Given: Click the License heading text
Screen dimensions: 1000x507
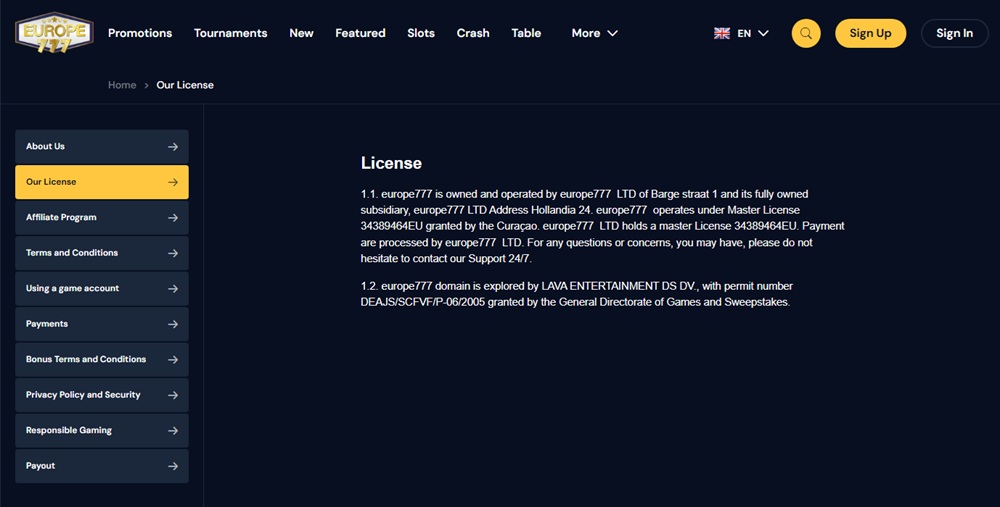Looking at the screenshot, I should click(x=391, y=163).
